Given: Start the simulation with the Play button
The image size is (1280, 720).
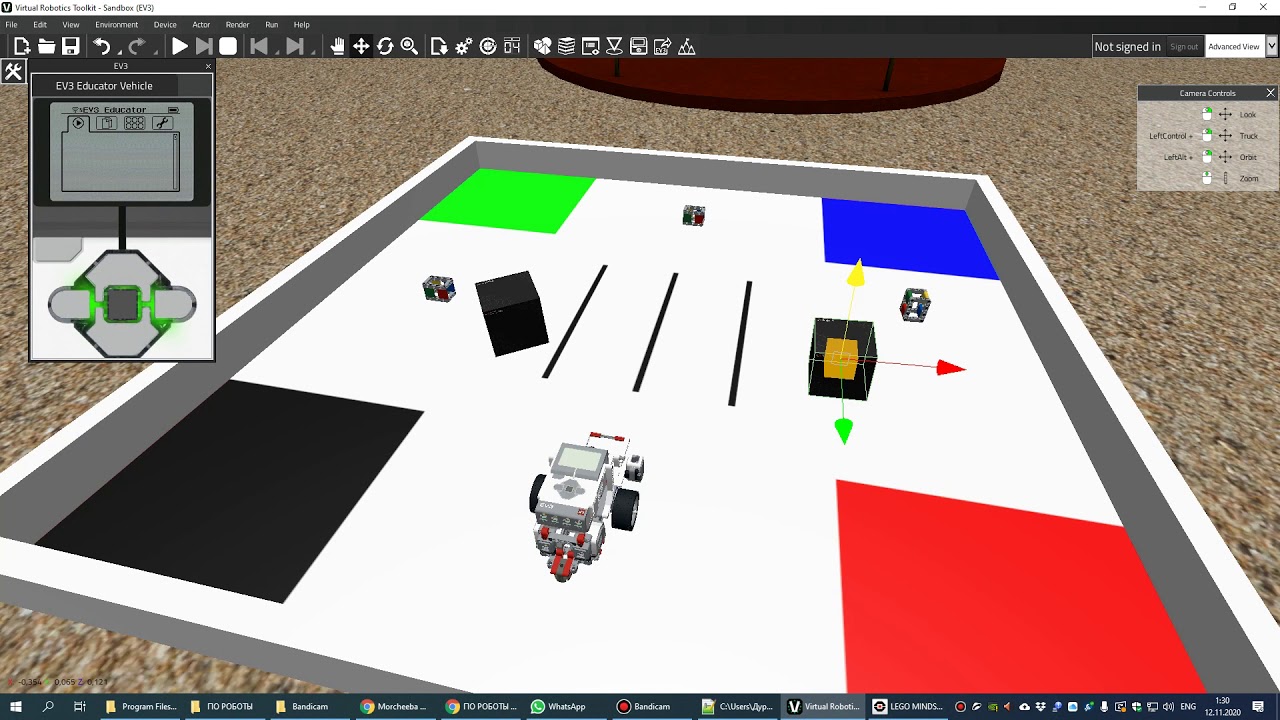Looking at the screenshot, I should [180, 46].
